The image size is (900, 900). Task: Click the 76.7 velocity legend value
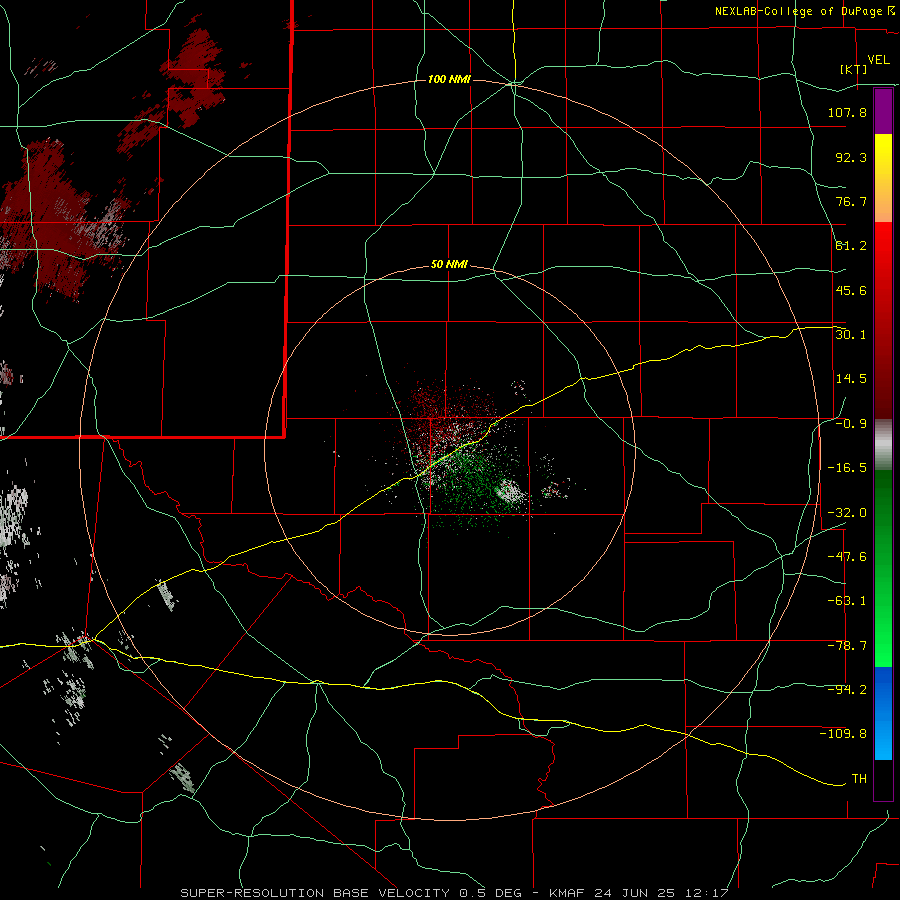point(851,201)
